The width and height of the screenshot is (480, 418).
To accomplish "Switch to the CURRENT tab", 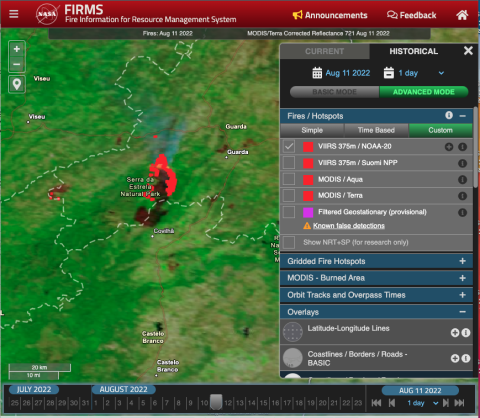I will [324, 51].
